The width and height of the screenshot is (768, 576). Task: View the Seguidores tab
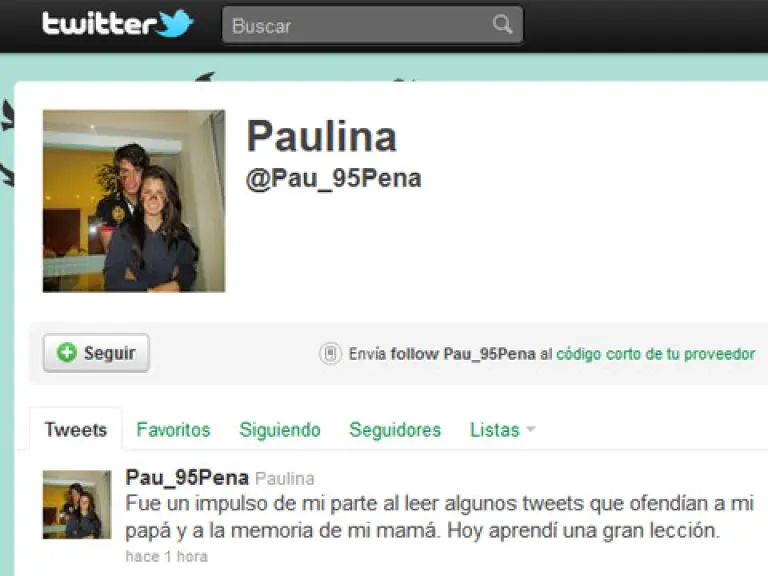pyautogui.click(x=395, y=430)
